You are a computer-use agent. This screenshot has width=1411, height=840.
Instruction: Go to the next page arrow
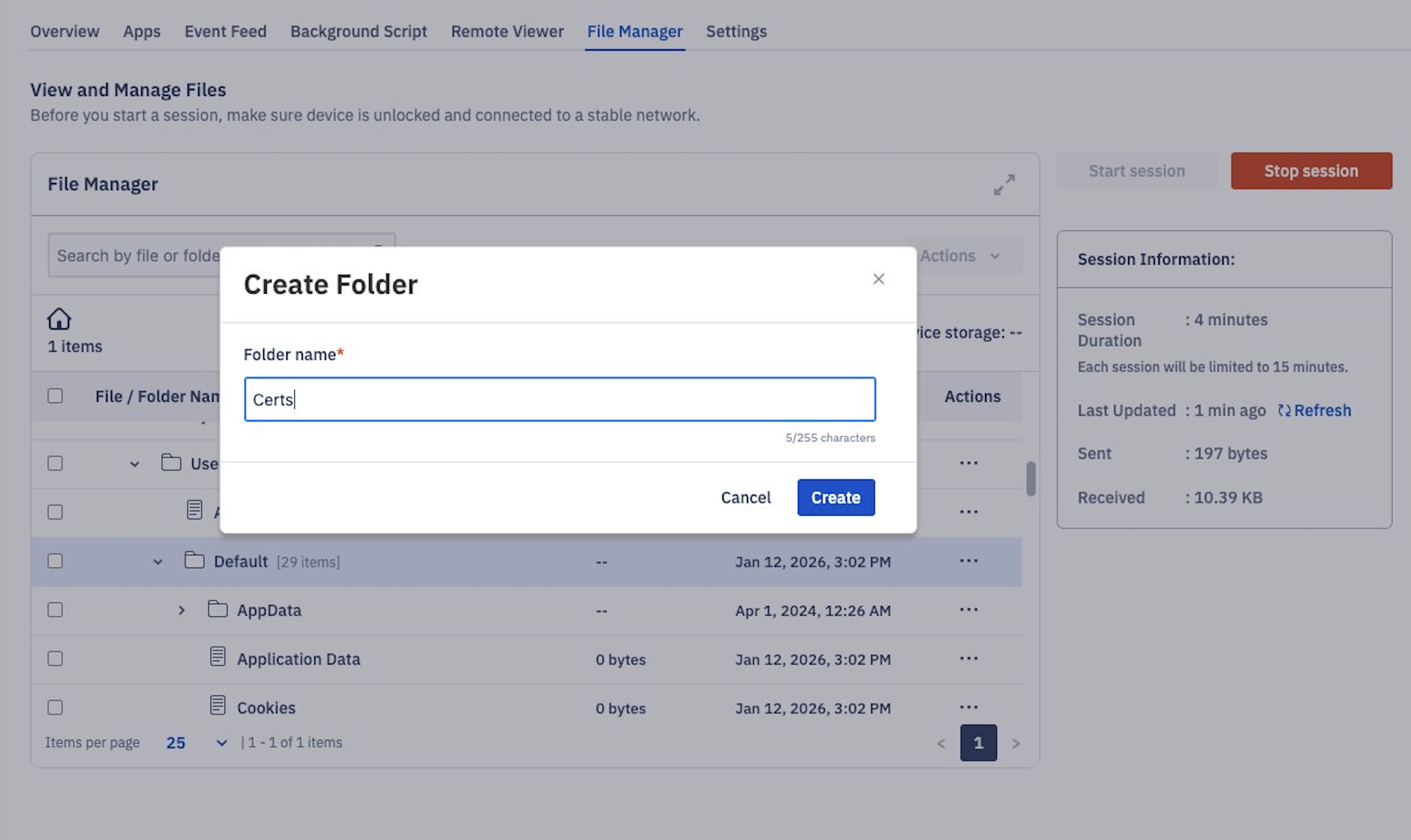[1016, 743]
